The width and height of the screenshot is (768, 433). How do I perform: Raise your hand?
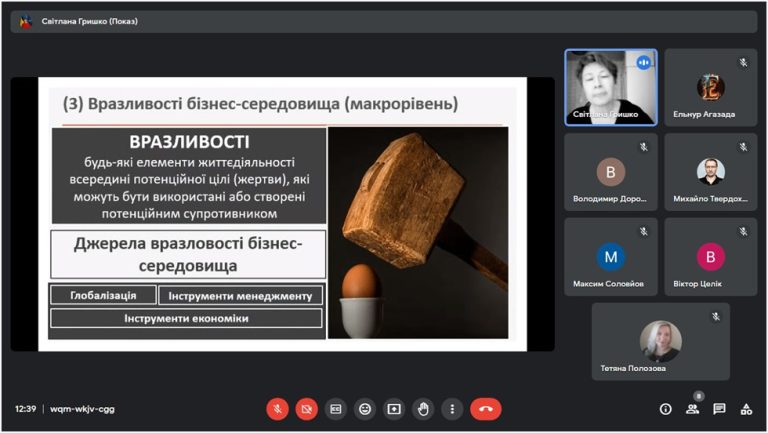[x=423, y=409]
